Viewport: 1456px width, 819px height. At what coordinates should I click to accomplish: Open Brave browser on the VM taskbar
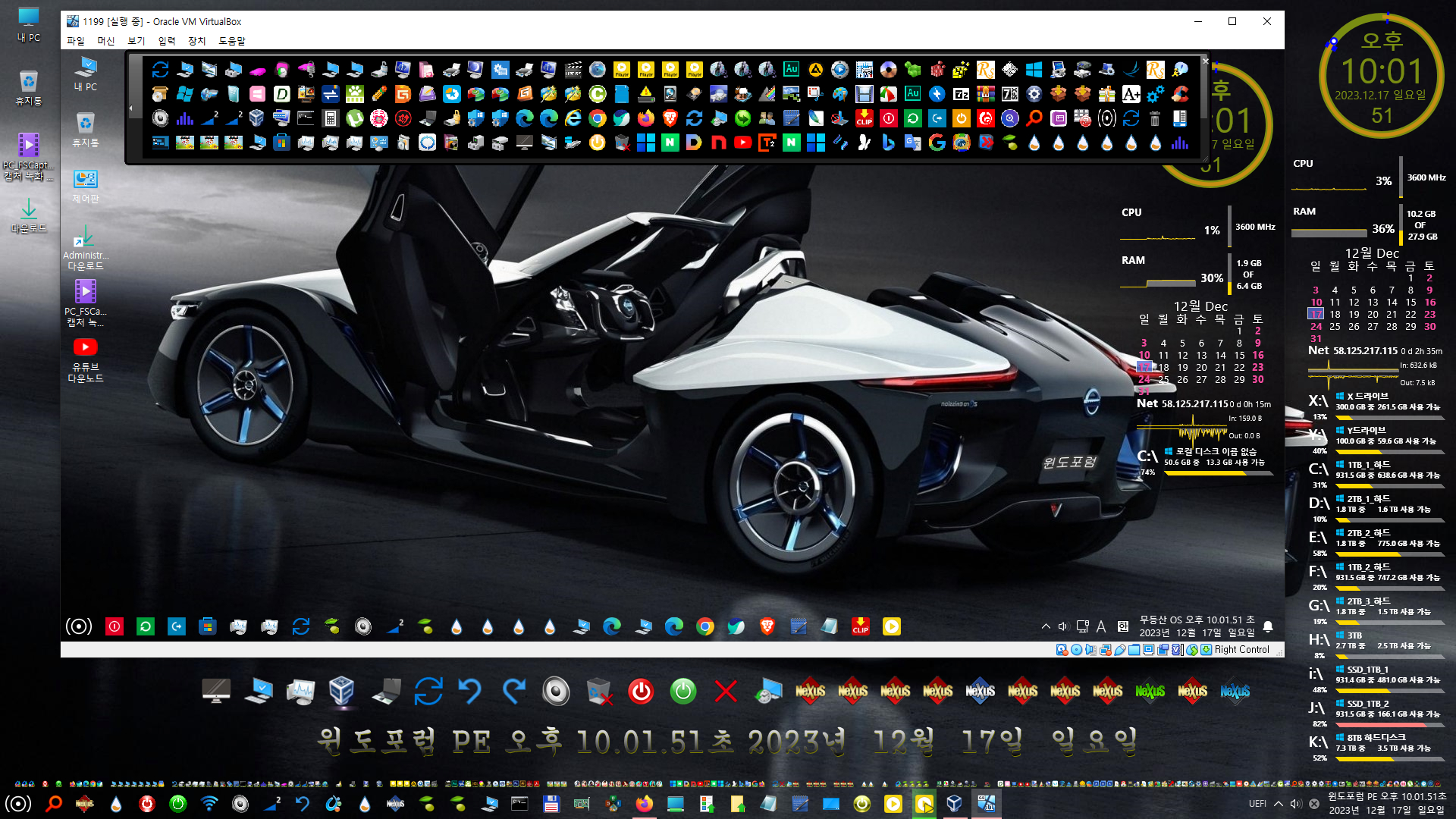(x=767, y=626)
